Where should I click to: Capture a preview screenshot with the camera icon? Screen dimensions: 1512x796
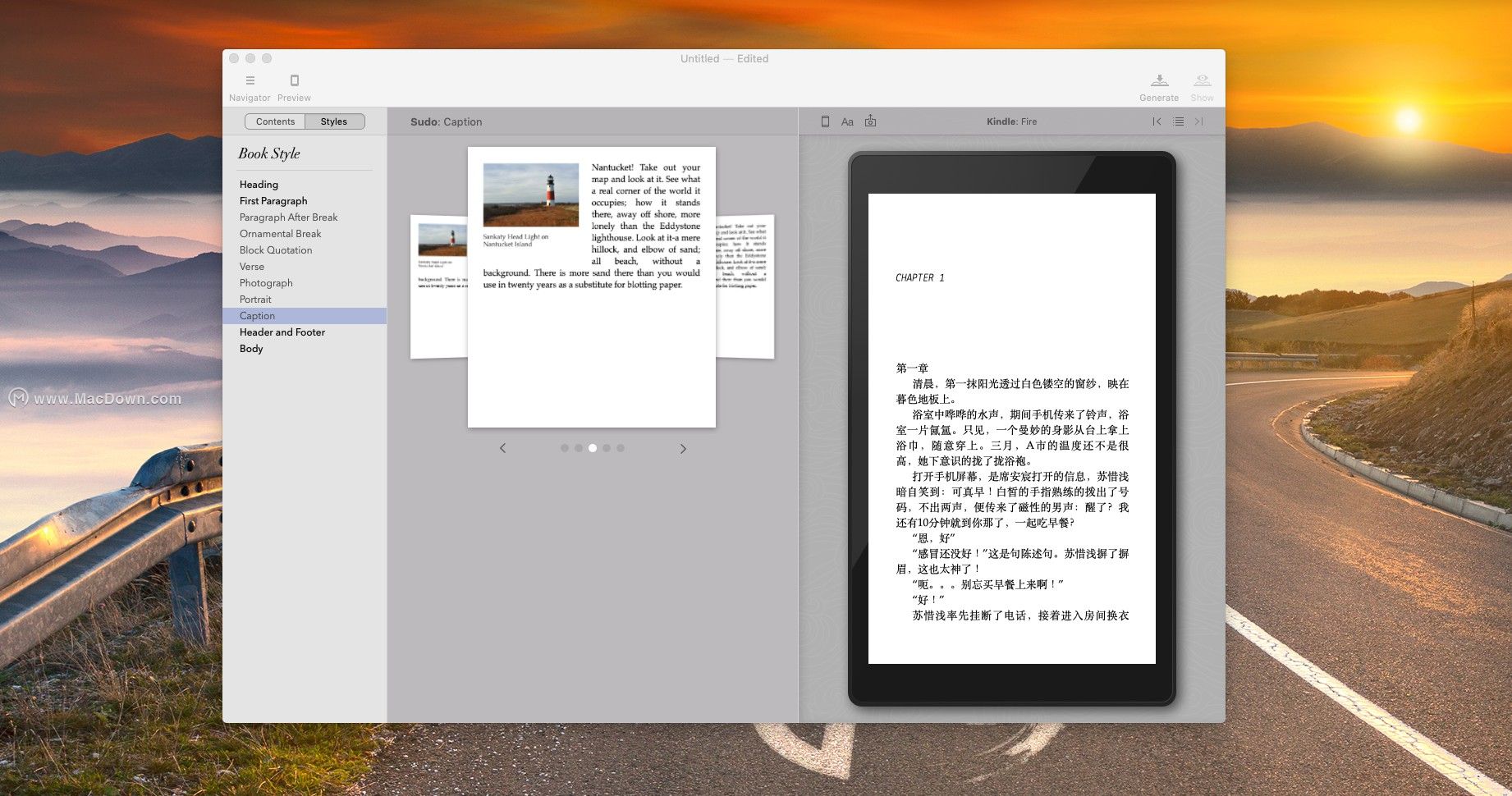[x=870, y=121]
